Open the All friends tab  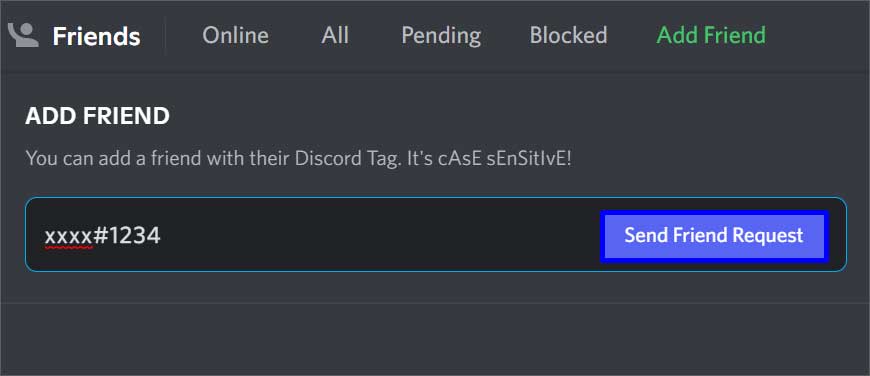click(x=335, y=35)
